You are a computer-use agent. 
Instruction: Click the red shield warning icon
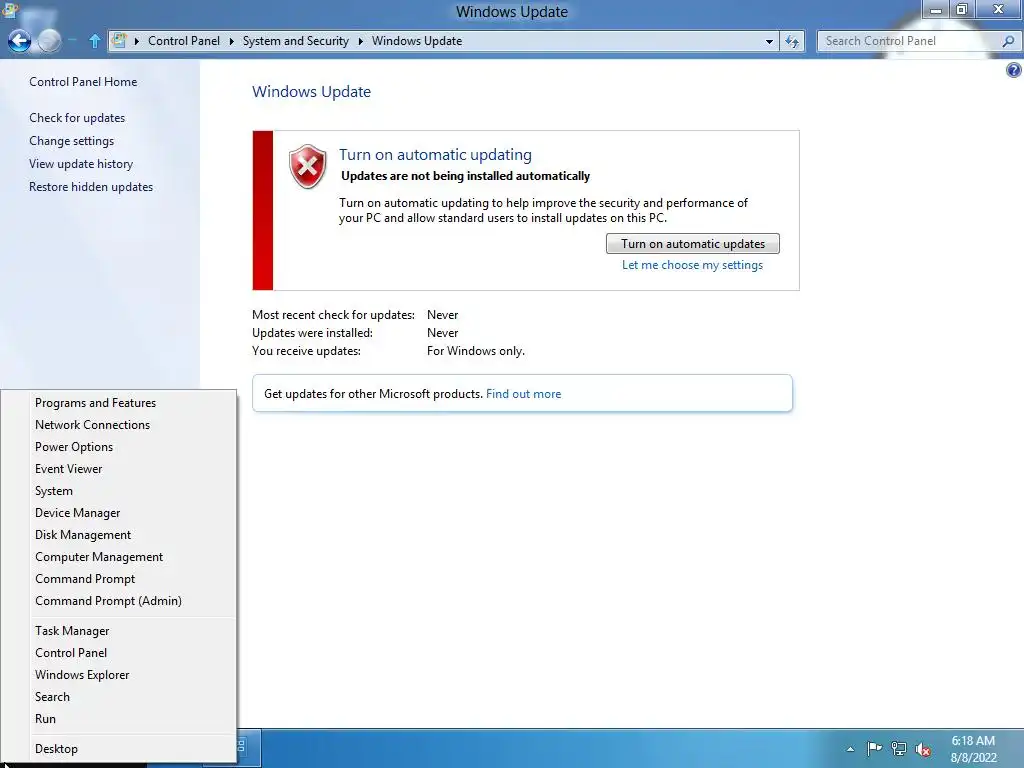point(308,167)
